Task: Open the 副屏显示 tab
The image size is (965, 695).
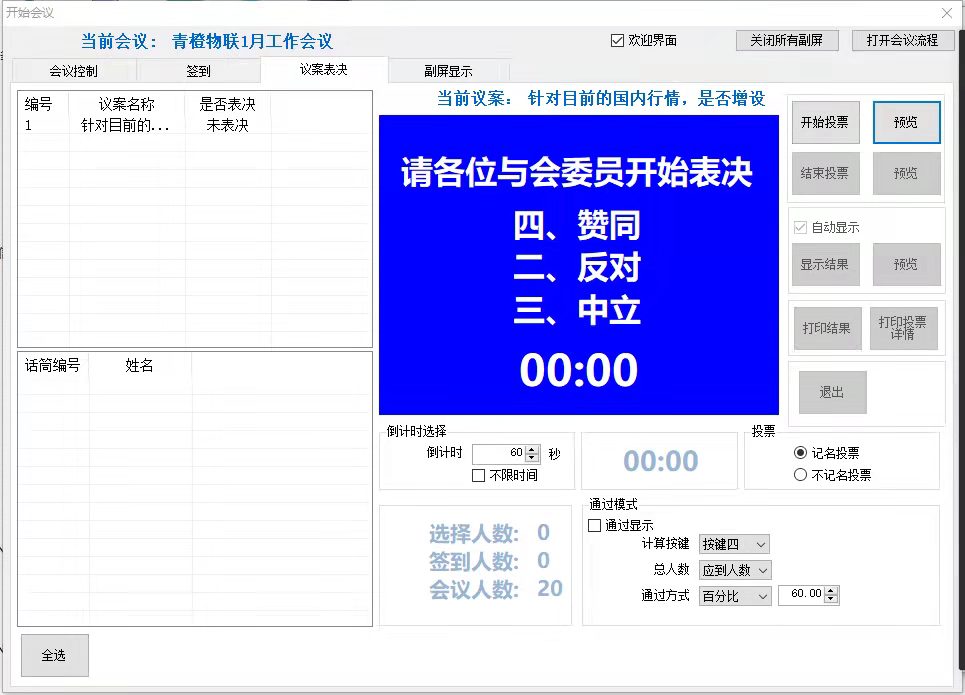Action: click(x=448, y=71)
